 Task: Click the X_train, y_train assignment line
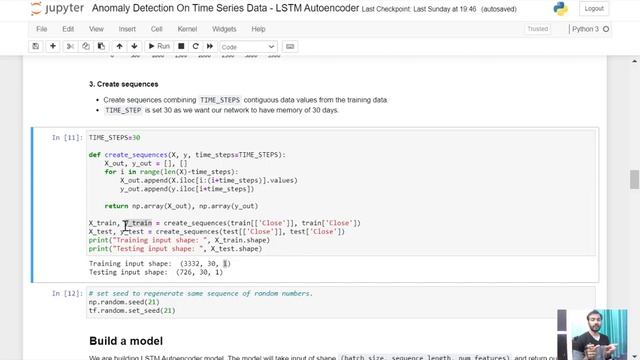click(225, 223)
